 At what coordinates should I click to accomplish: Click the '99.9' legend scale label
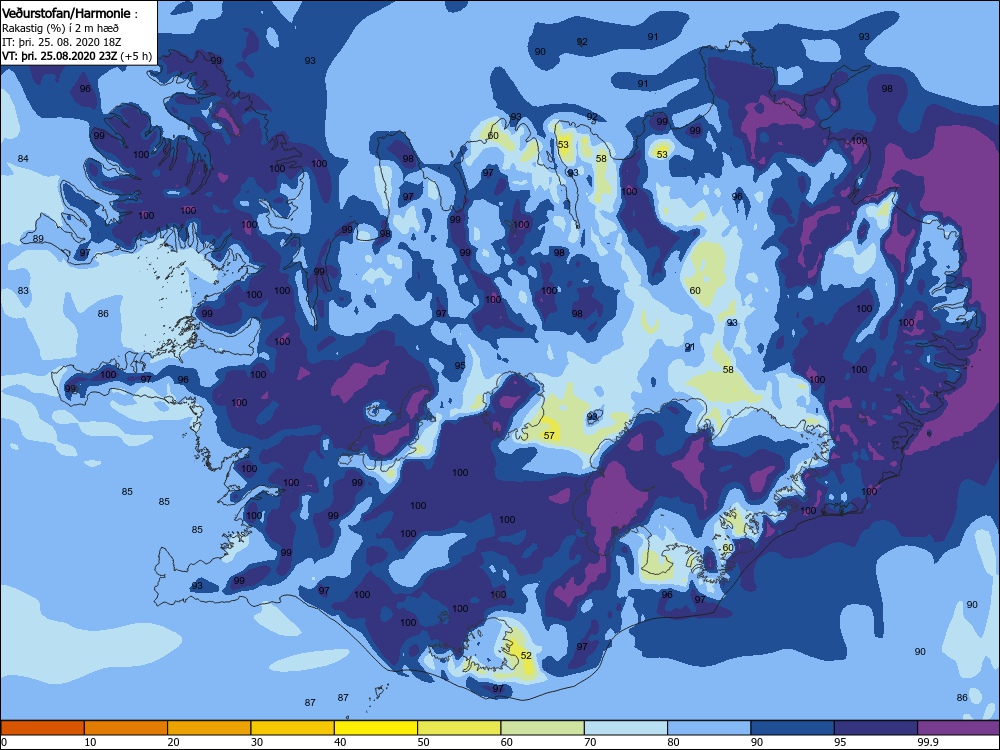(x=927, y=742)
